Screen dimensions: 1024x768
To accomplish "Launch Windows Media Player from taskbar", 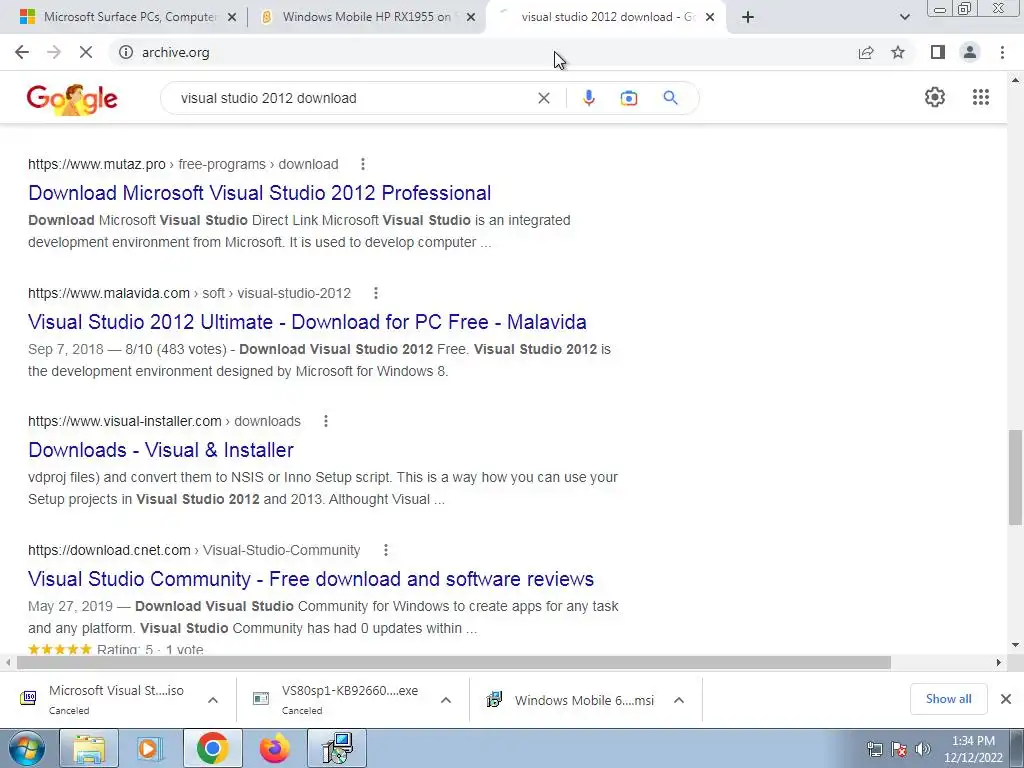I will pos(150,748).
